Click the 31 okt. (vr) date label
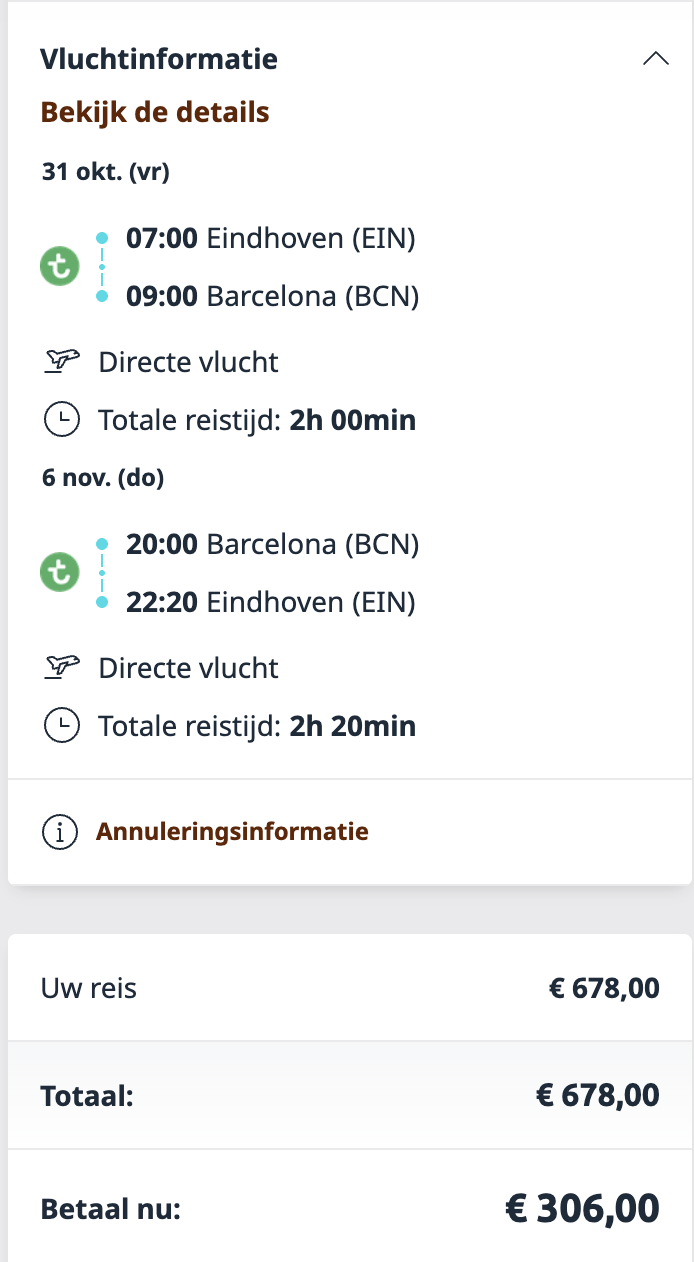Image resolution: width=694 pixels, height=1262 pixels. click(x=106, y=172)
